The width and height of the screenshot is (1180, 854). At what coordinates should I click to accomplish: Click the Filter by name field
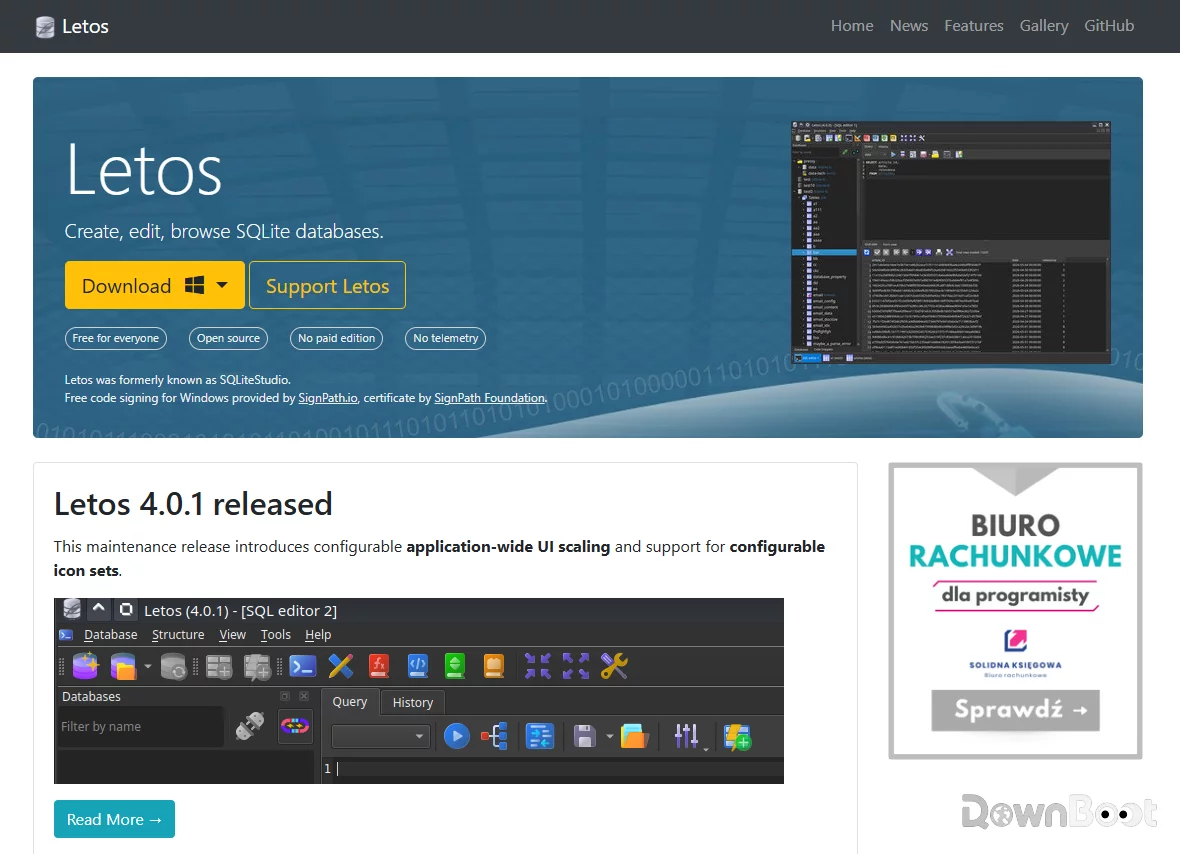(141, 727)
